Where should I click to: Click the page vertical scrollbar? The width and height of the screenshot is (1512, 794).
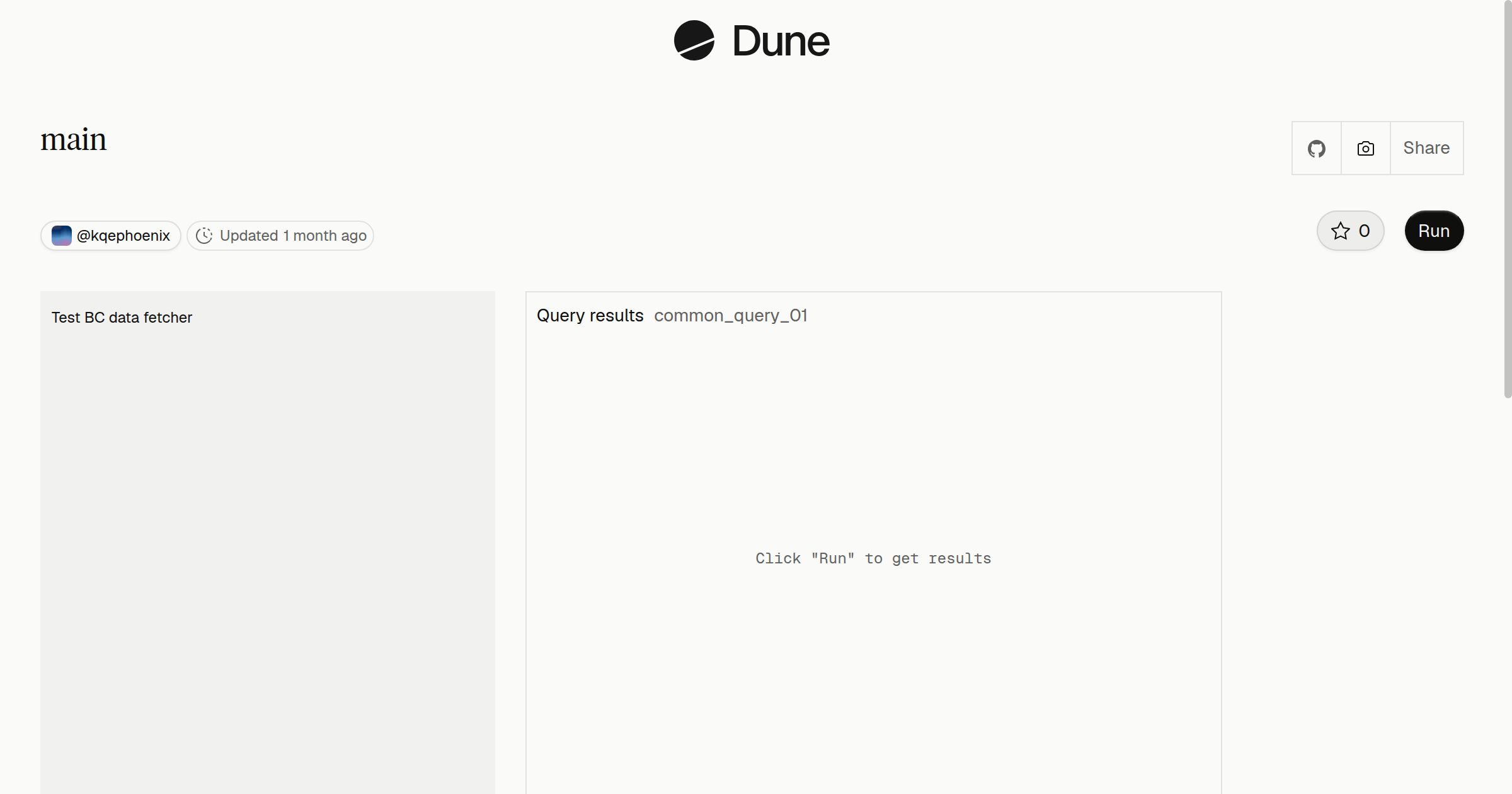(x=1508, y=199)
